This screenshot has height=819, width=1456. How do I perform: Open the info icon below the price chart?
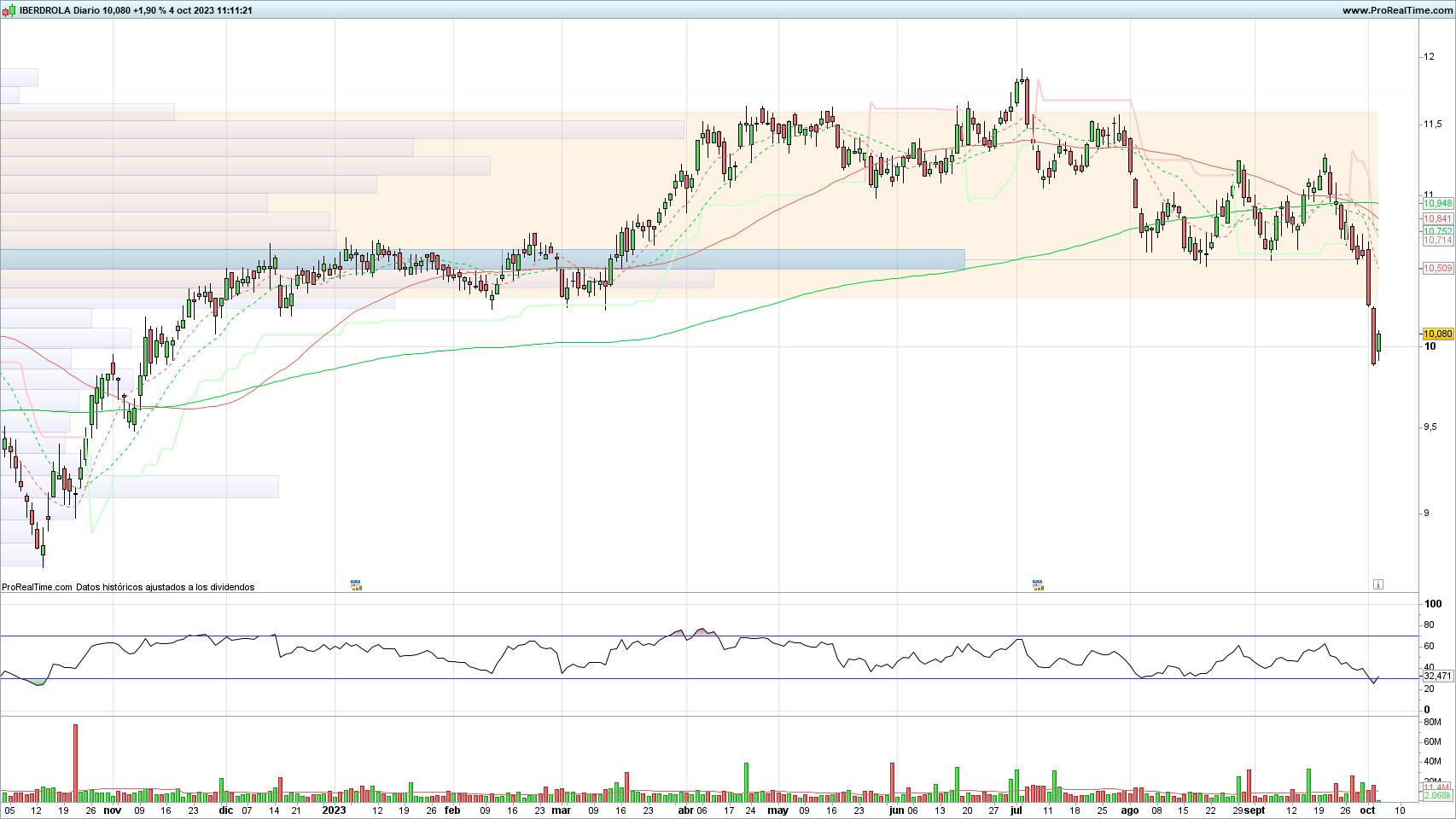(1377, 584)
